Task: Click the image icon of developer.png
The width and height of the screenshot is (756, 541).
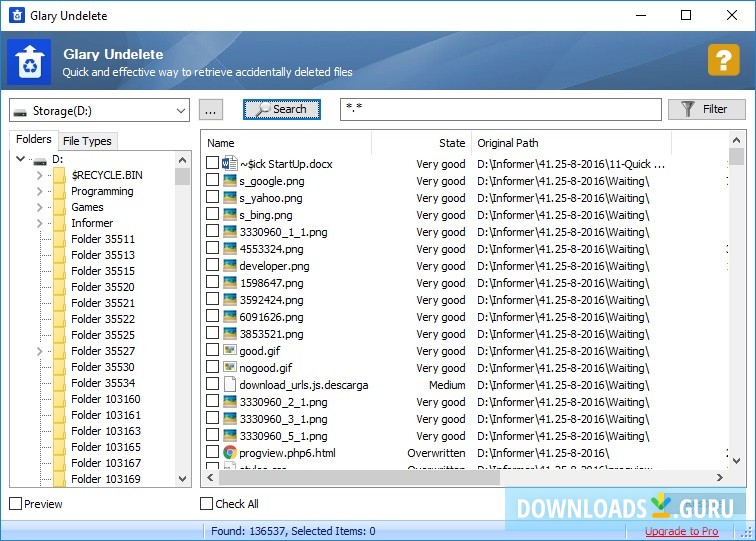Action: [x=230, y=266]
